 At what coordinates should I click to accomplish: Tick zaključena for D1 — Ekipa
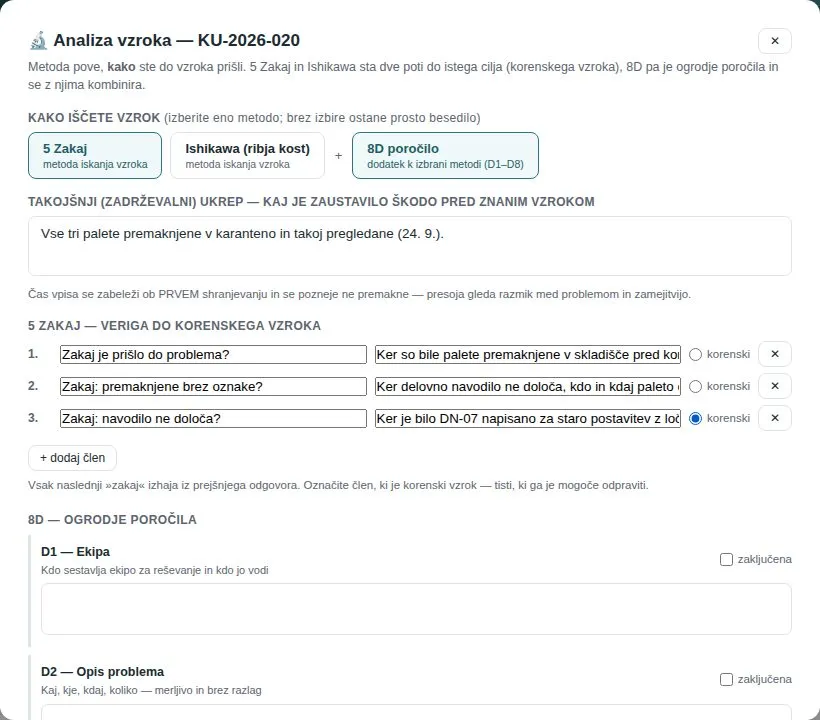point(726,559)
